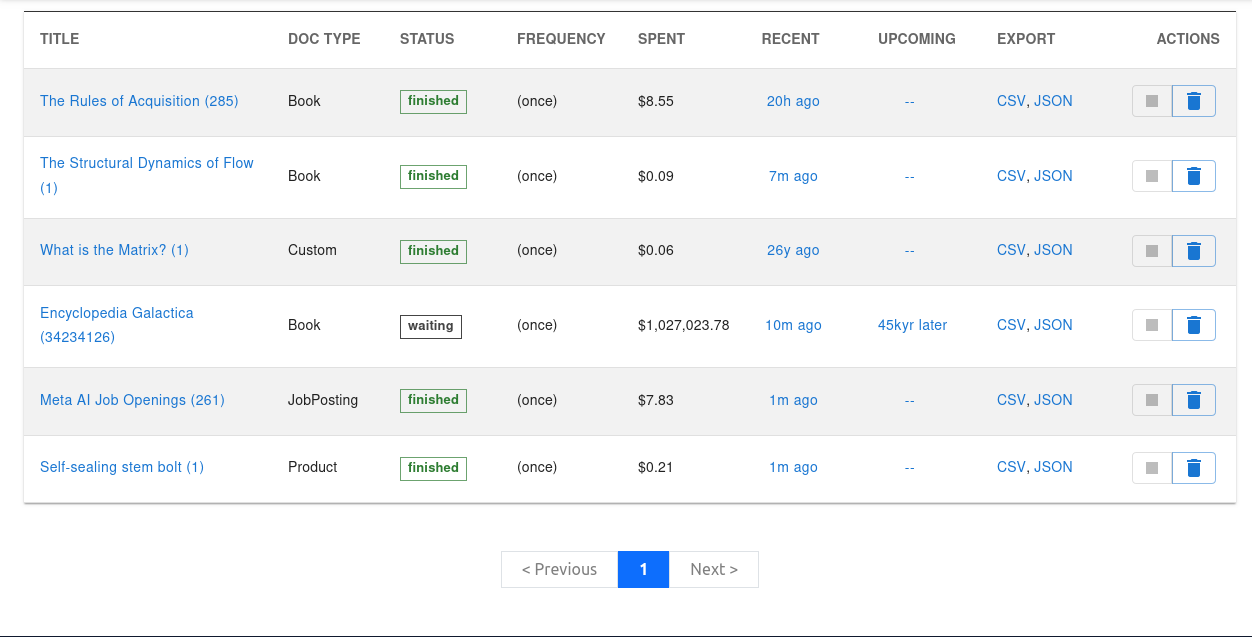
Task: Open "Meta AI Job Openings (261)" details
Action: click(x=132, y=399)
